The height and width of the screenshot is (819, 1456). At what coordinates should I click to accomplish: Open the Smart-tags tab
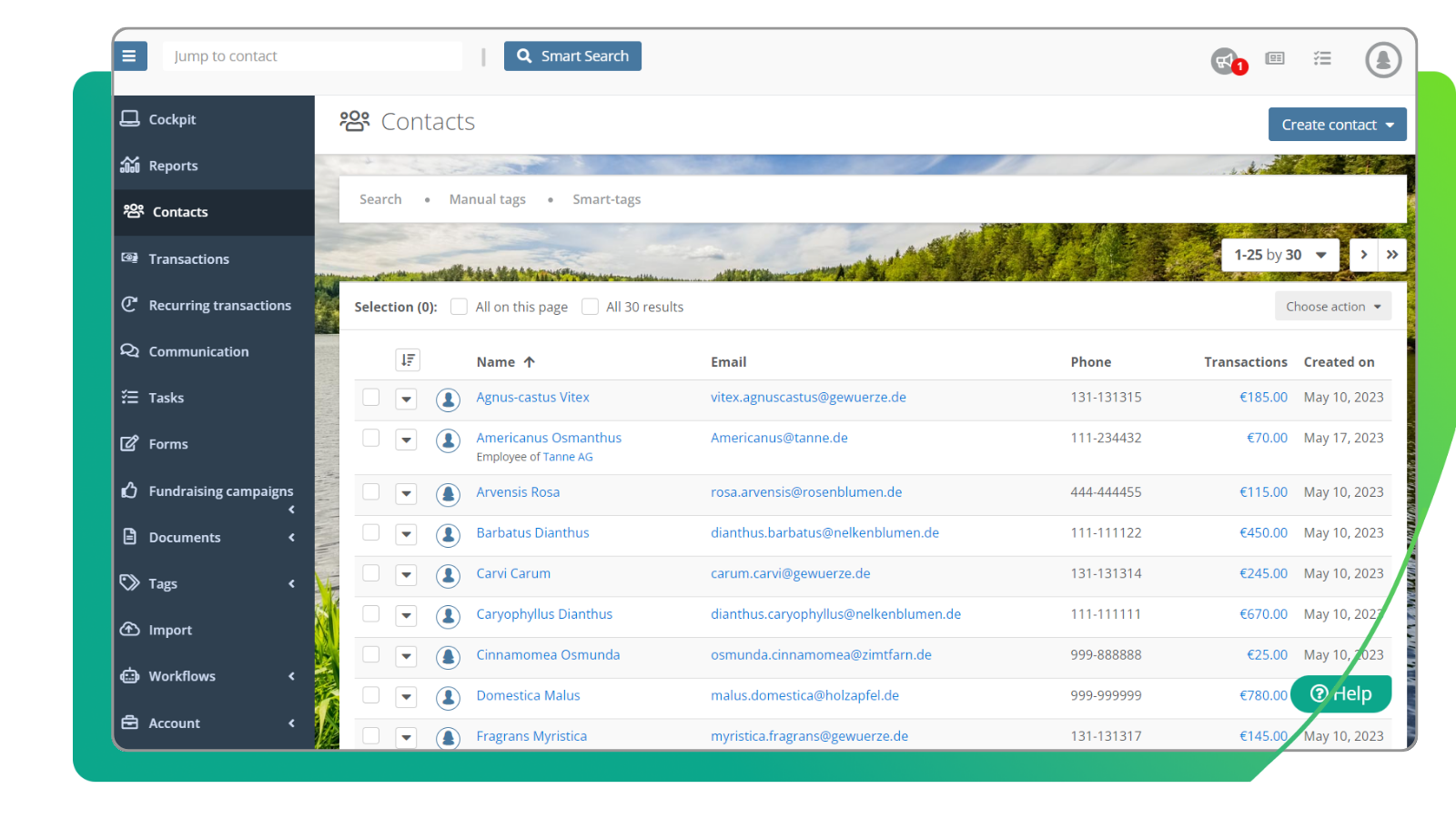pos(606,198)
